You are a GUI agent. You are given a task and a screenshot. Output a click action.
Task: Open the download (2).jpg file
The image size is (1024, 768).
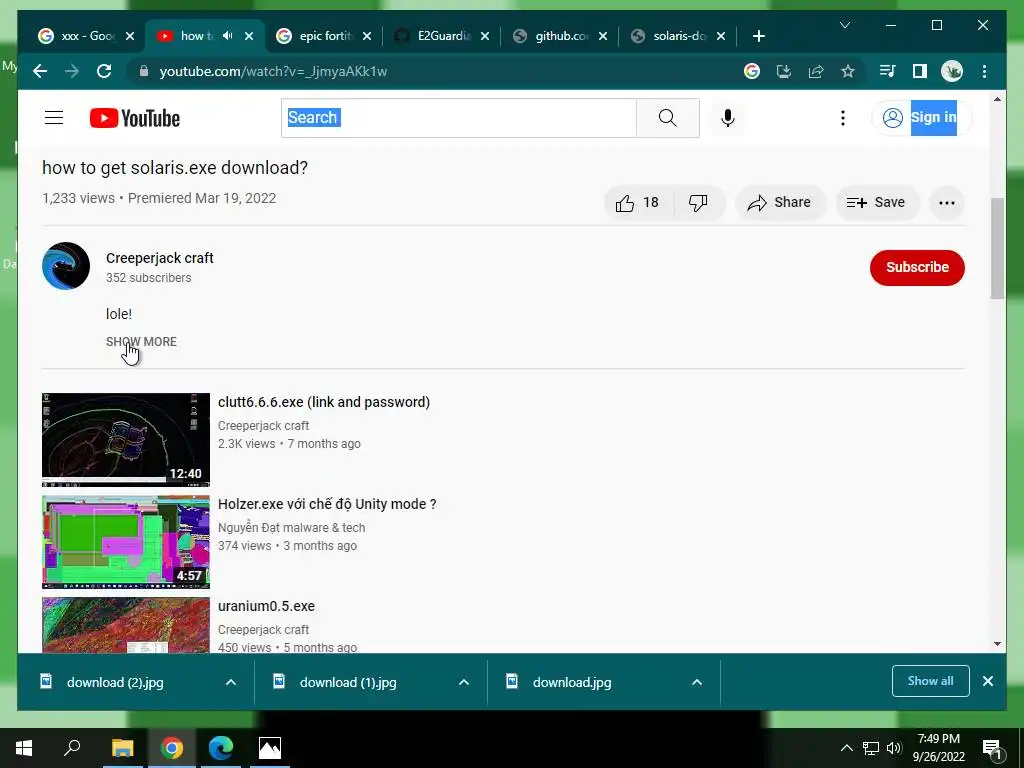pos(115,682)
